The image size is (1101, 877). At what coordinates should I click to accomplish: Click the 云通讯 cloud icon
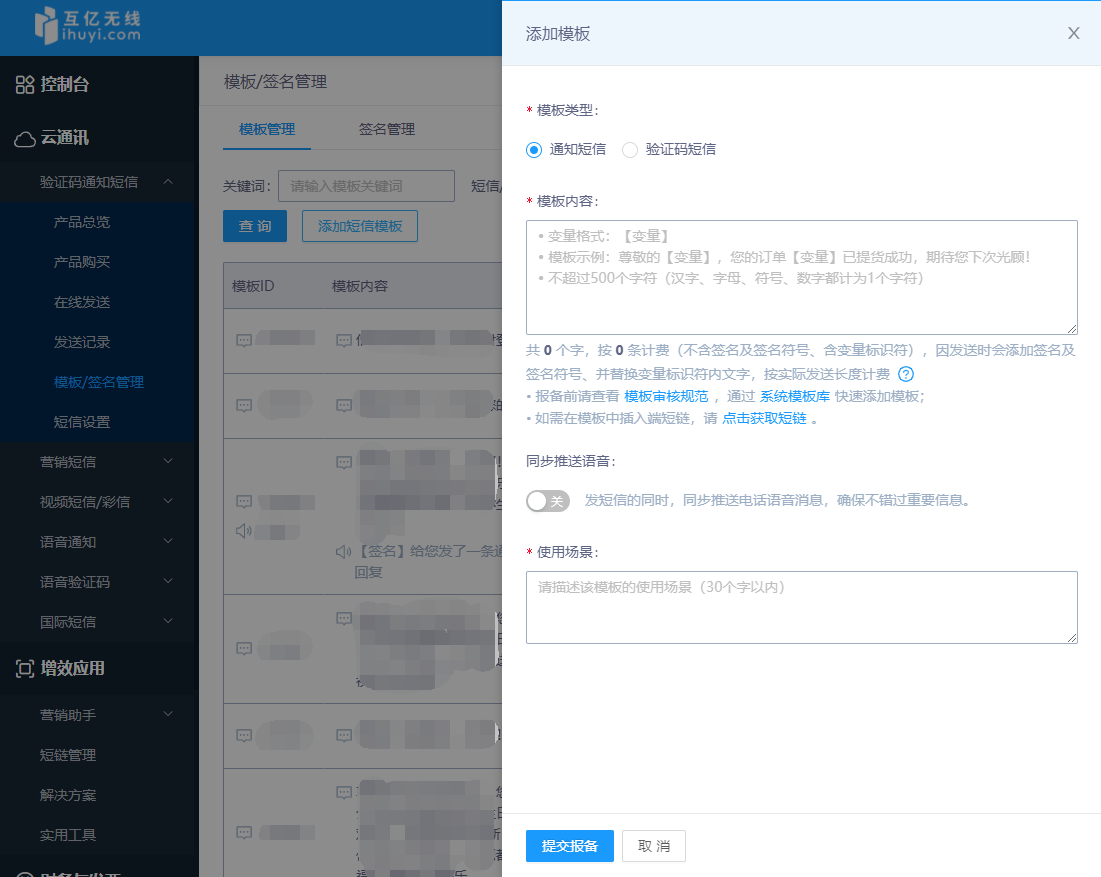pos(25,139)
